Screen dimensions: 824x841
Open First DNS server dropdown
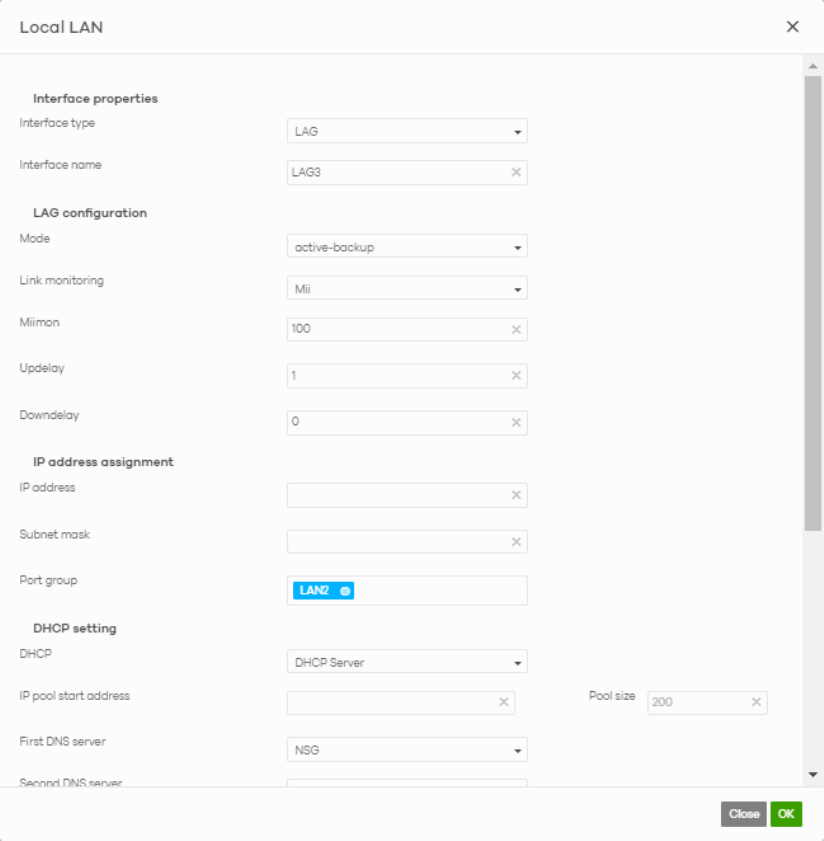click(x=407, y=749)
